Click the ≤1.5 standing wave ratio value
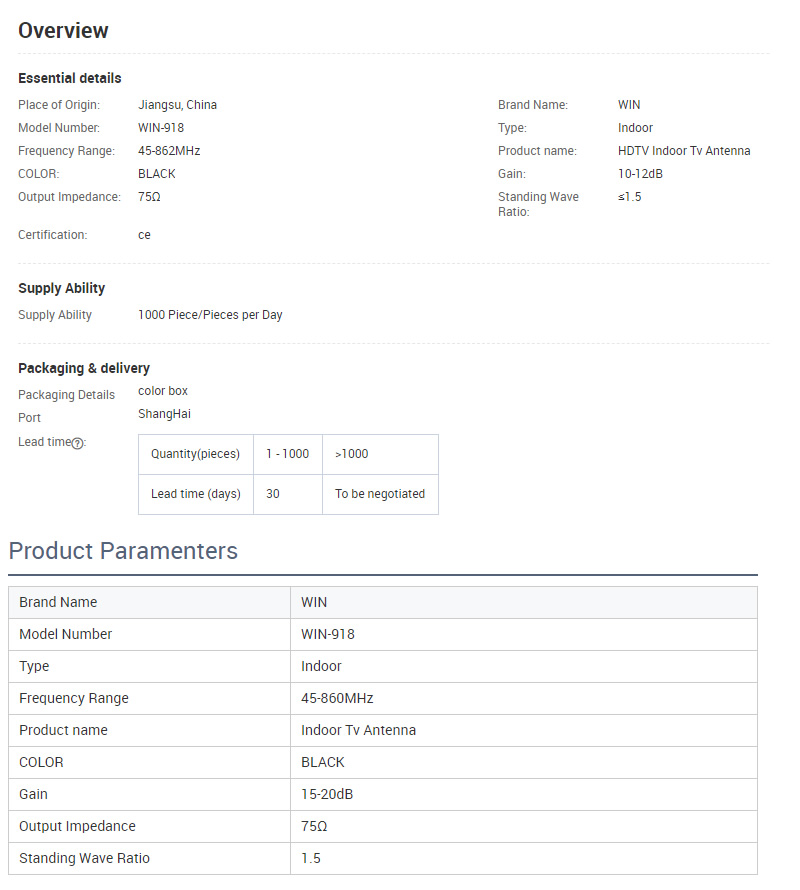800x890 pixels. (x=630, y=197)
